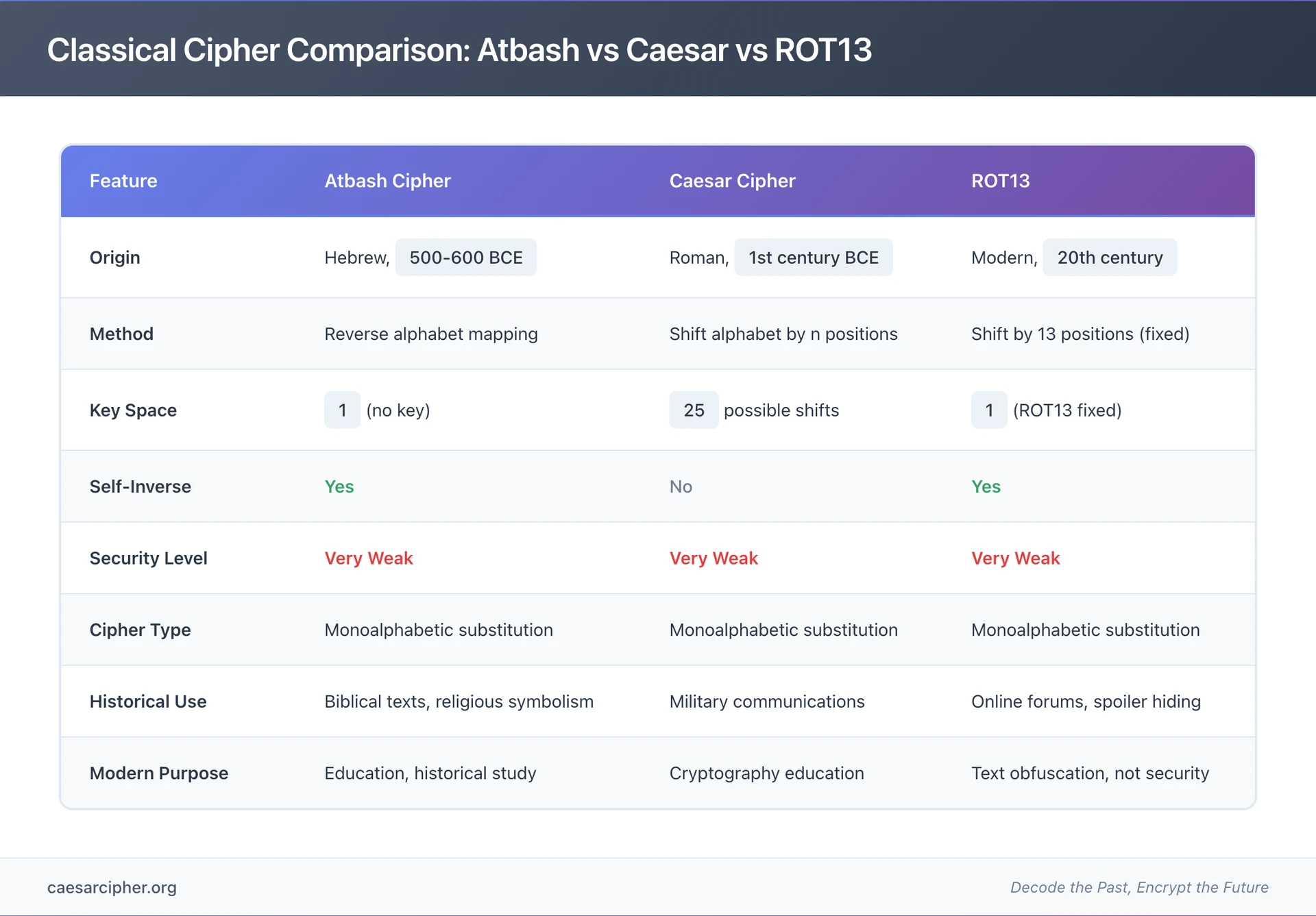This screenshot has width=1316, height=916.
Task: Click 'Yes' under Atbash Self-Inverse
Action: point(339,486)
